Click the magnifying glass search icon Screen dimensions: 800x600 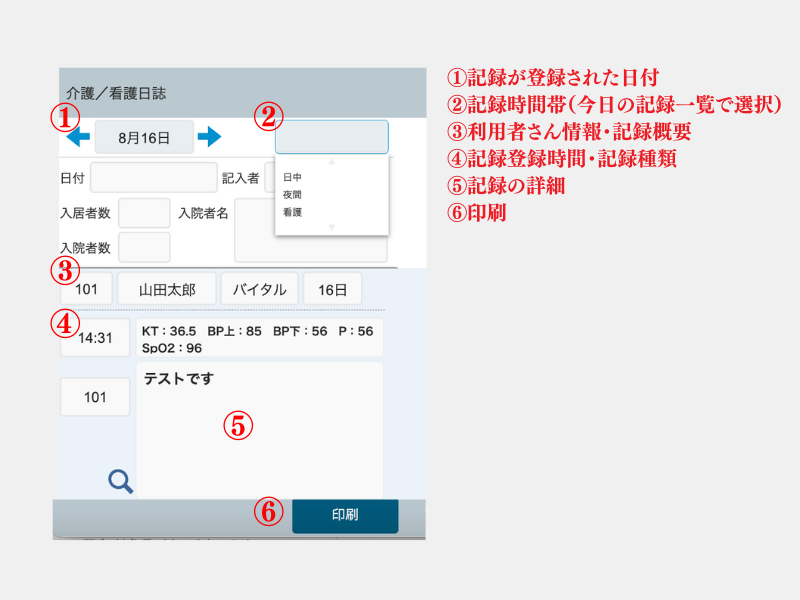(121, 482)
